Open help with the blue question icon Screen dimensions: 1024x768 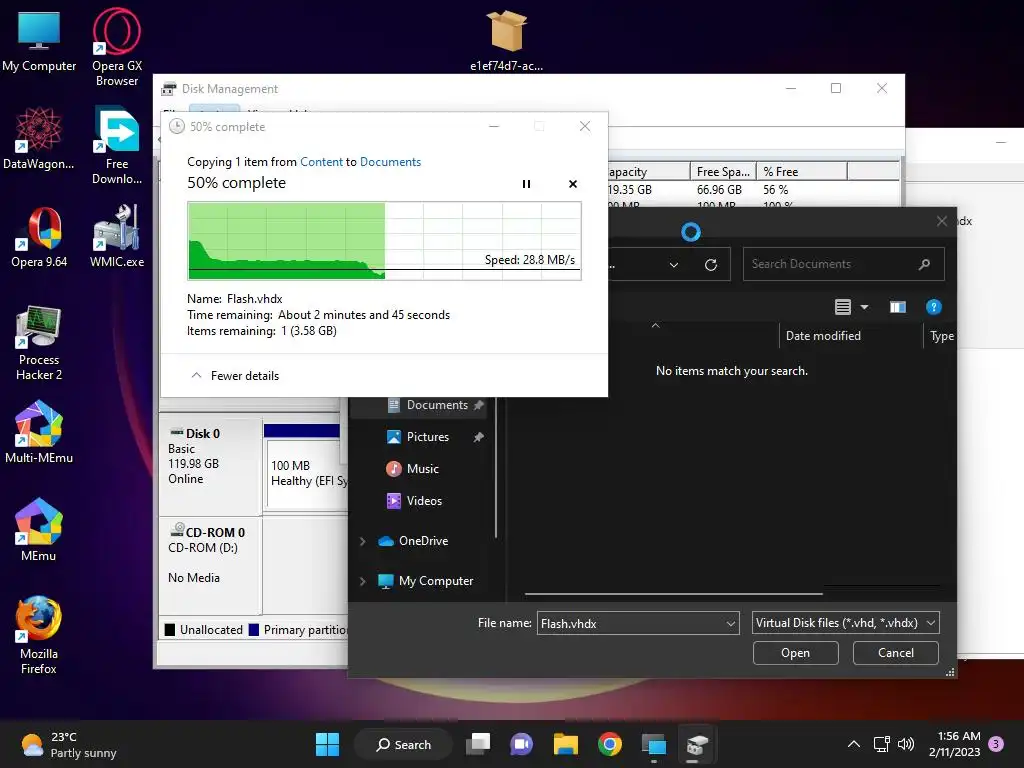click(x=933, y=307)
